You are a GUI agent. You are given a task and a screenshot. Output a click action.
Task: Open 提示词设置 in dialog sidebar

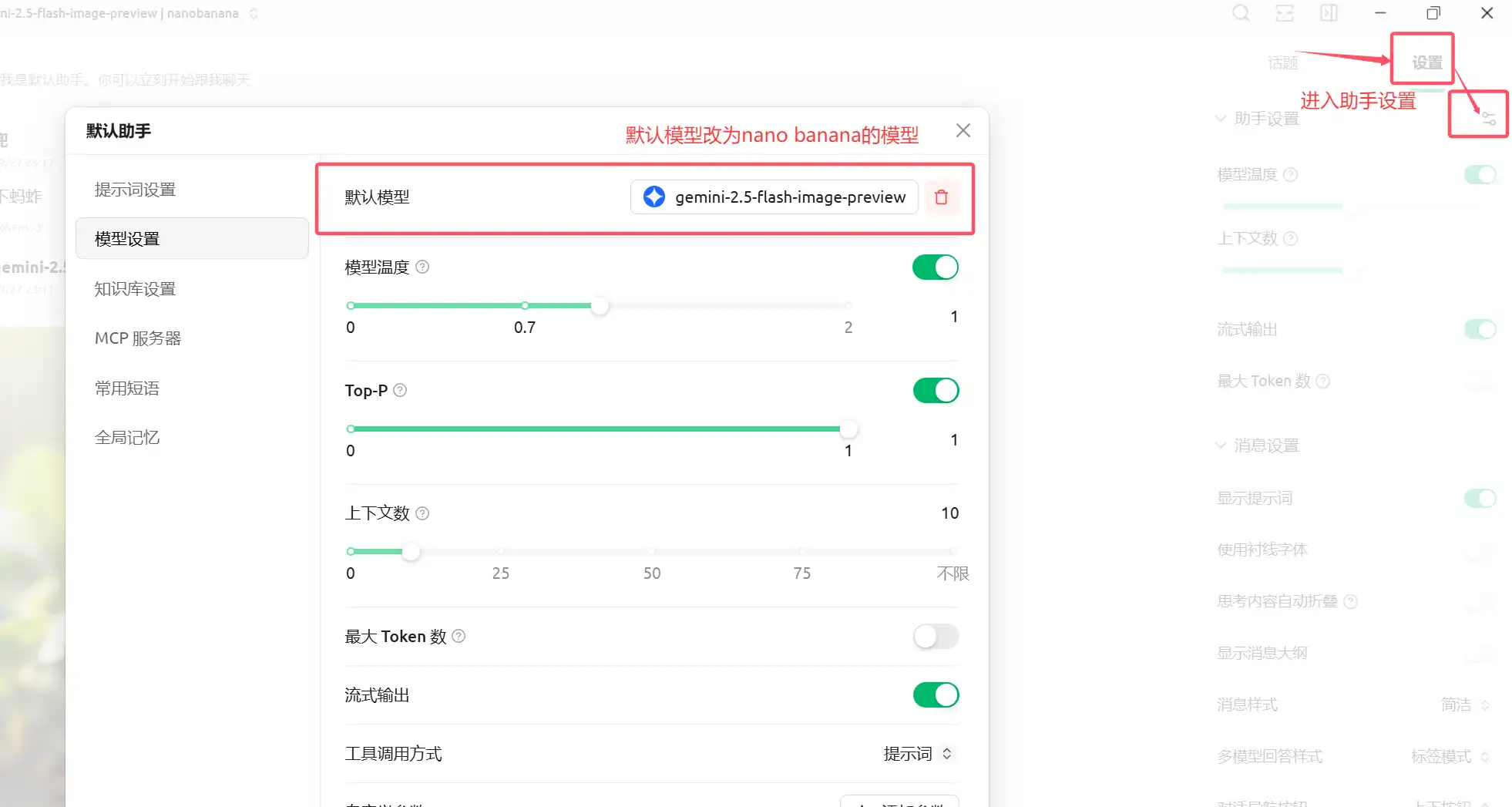(x=192, y=190)
